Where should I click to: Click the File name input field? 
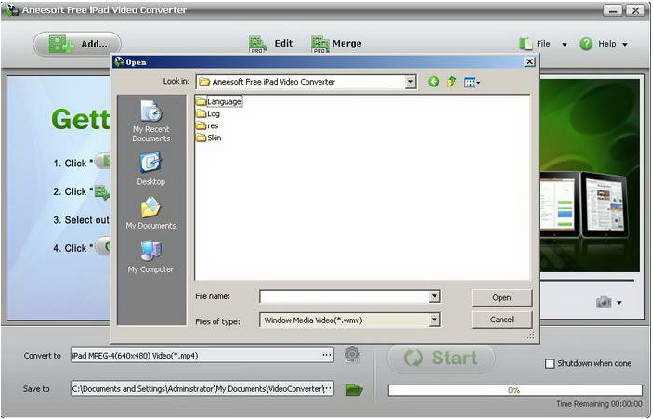click(x=344, y=297)
